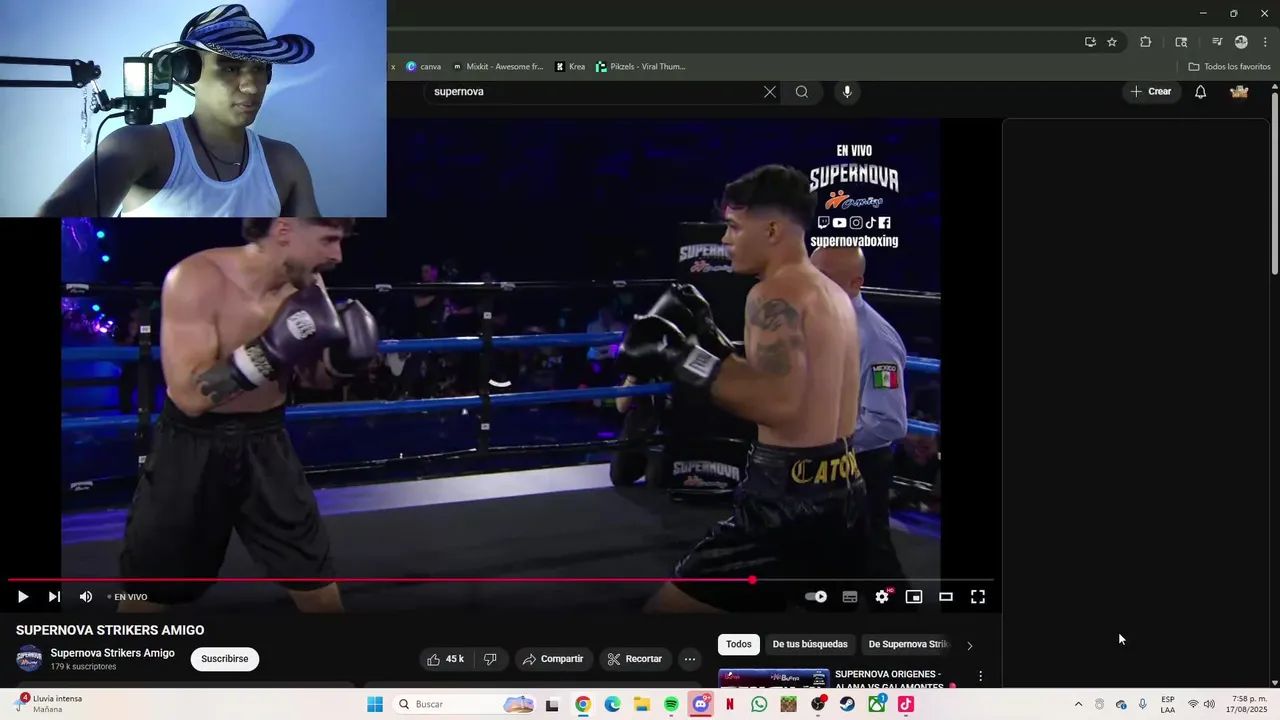Open Supernova Strikers Amigo channel name
This screenshot has width=1280, height=720.
(x=112, y=653)
